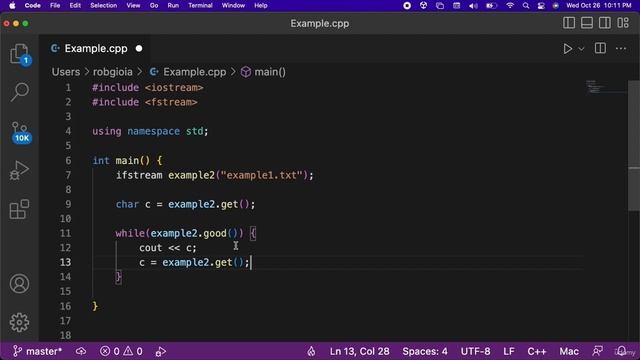The width and height of the screenshot is (640, 360).
Task: Click the flame icon in status bar
Action: click(x=311, y=351)
